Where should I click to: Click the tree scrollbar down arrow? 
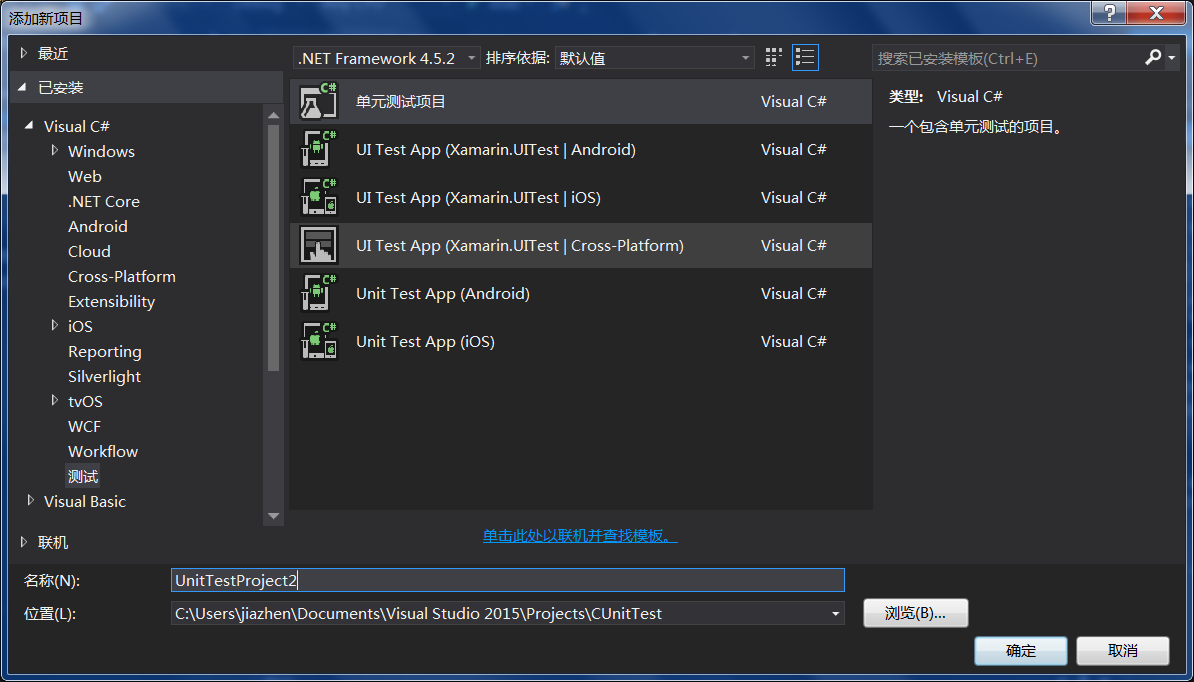coord(273,516)
